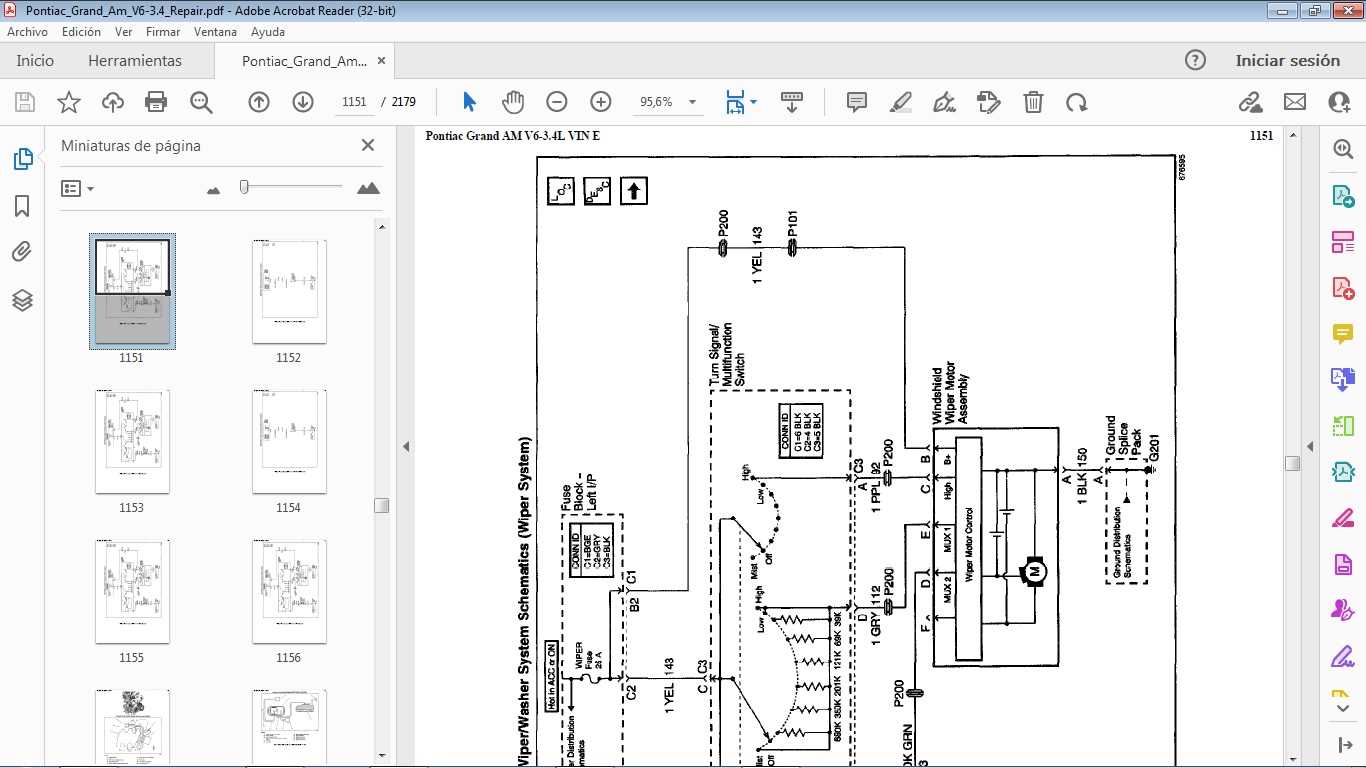The image size is (1366, 768).
Task: Add bookmark star icon
Action: point(69,102)
